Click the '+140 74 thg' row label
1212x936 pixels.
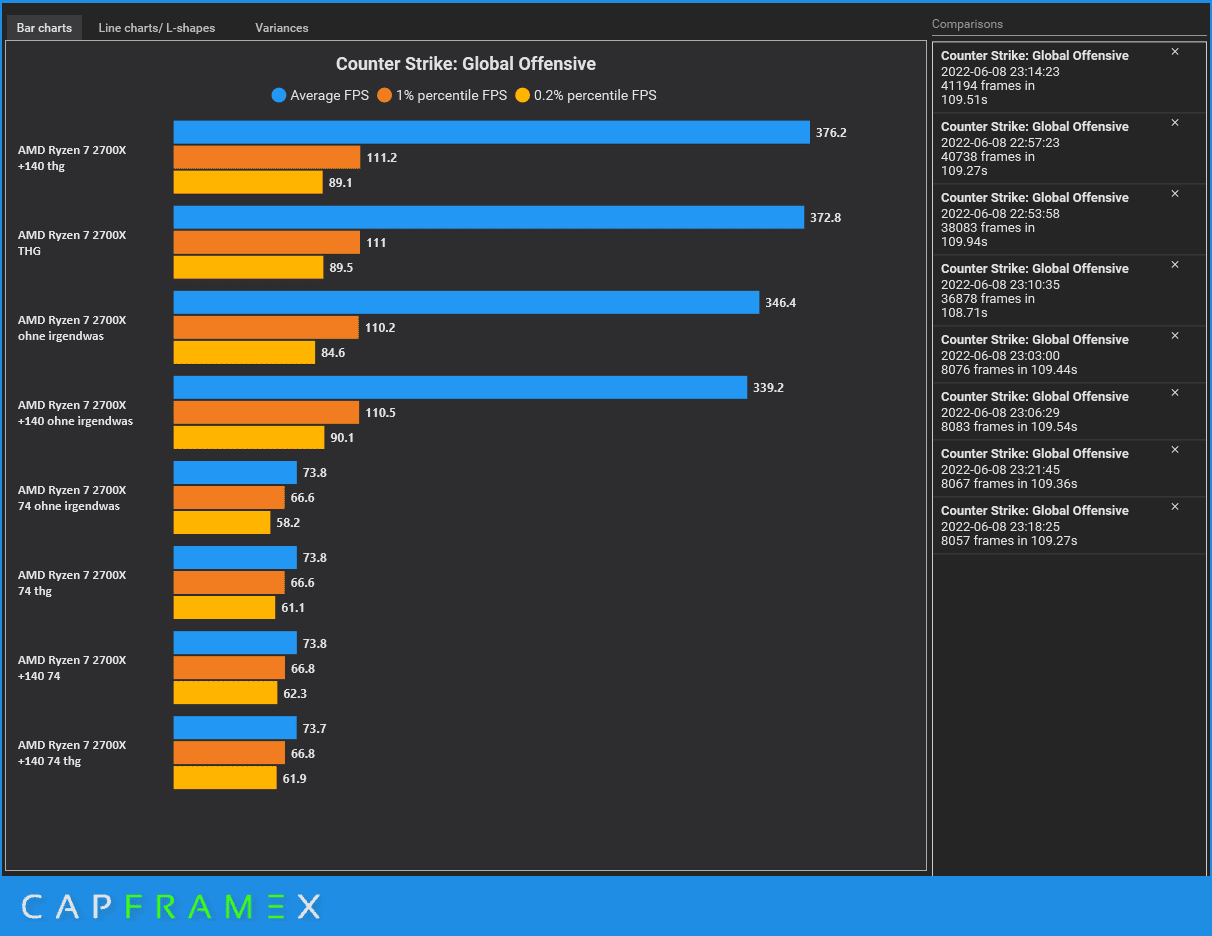point(72,753)
